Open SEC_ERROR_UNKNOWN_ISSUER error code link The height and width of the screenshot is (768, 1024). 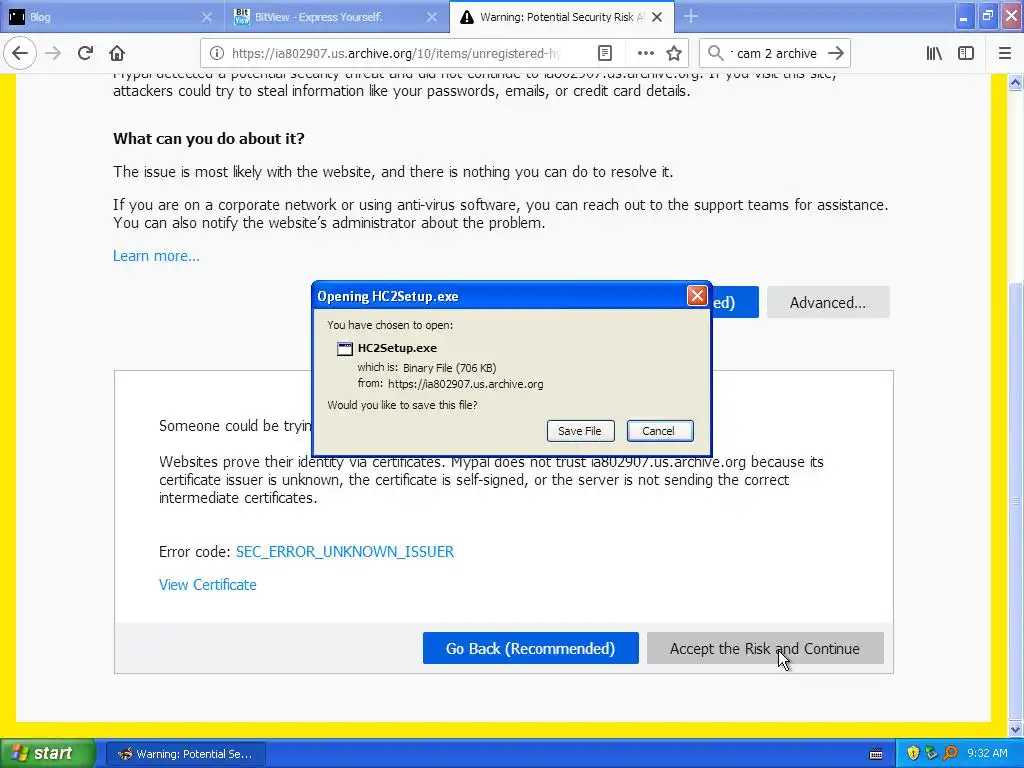pos(345,552)
